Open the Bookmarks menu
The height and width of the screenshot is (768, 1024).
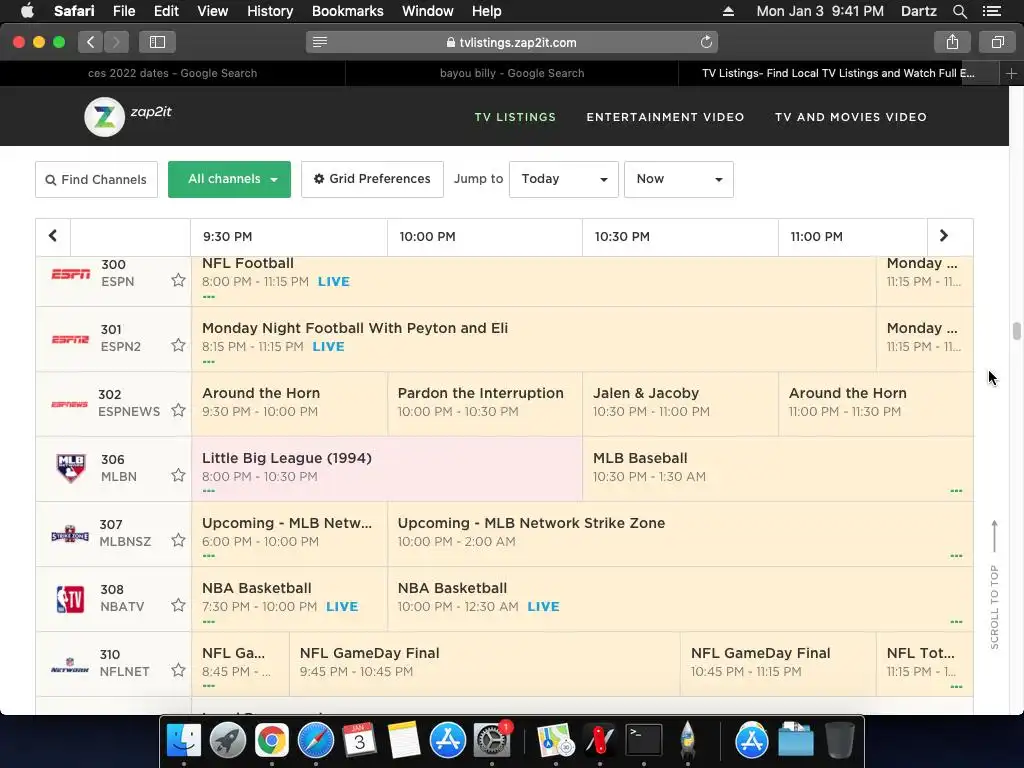[x=347, y=11]
